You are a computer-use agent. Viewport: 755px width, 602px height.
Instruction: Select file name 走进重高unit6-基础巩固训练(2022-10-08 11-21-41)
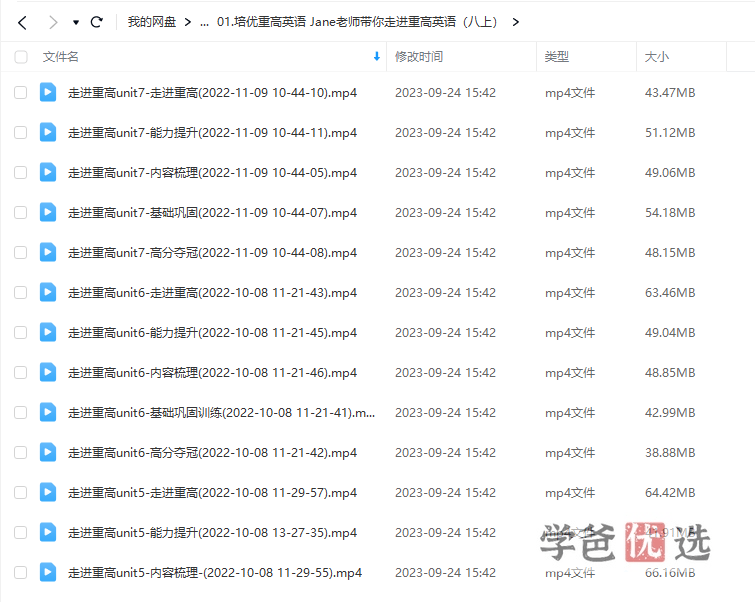pos(221,412)
